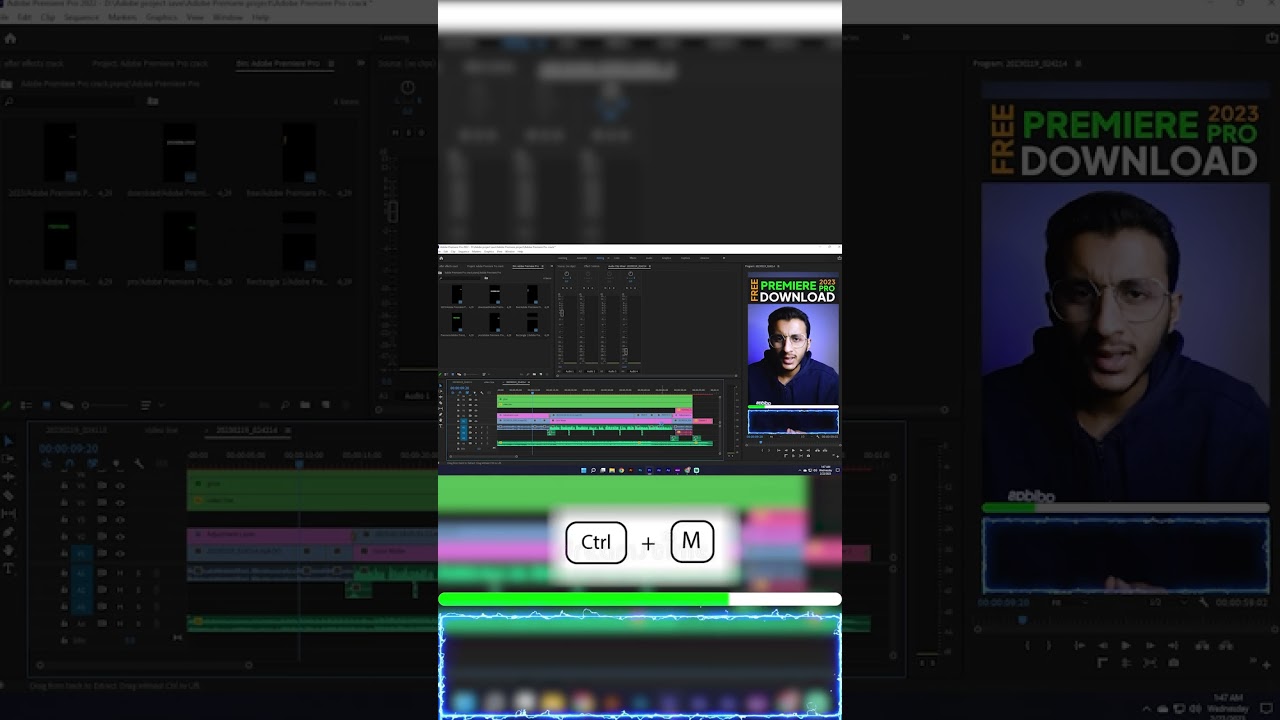Switch bin to icon view

tap(46, 406)
